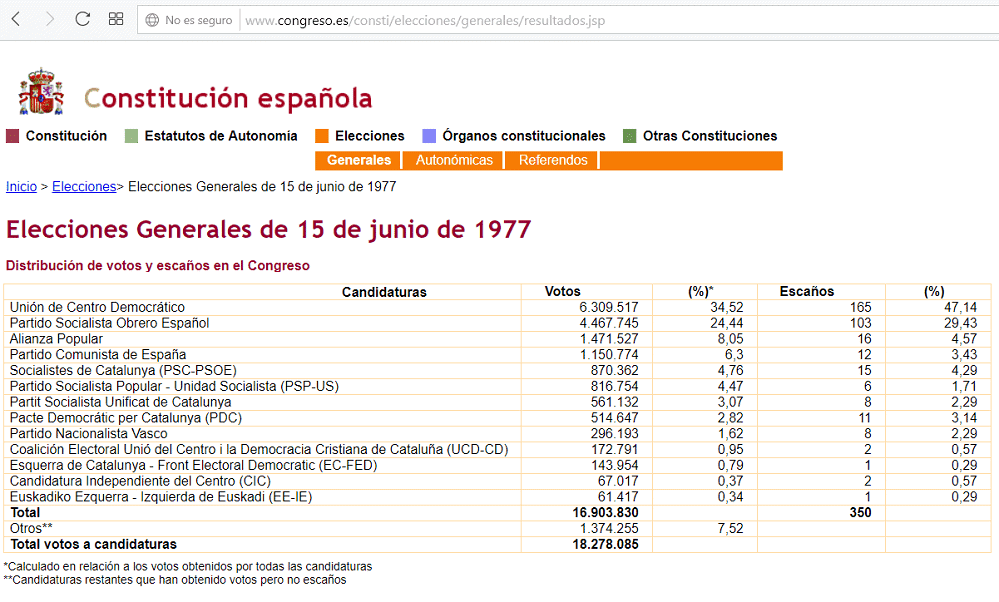Click the browser back arrow
999x602 pixels.
[16, 19]
